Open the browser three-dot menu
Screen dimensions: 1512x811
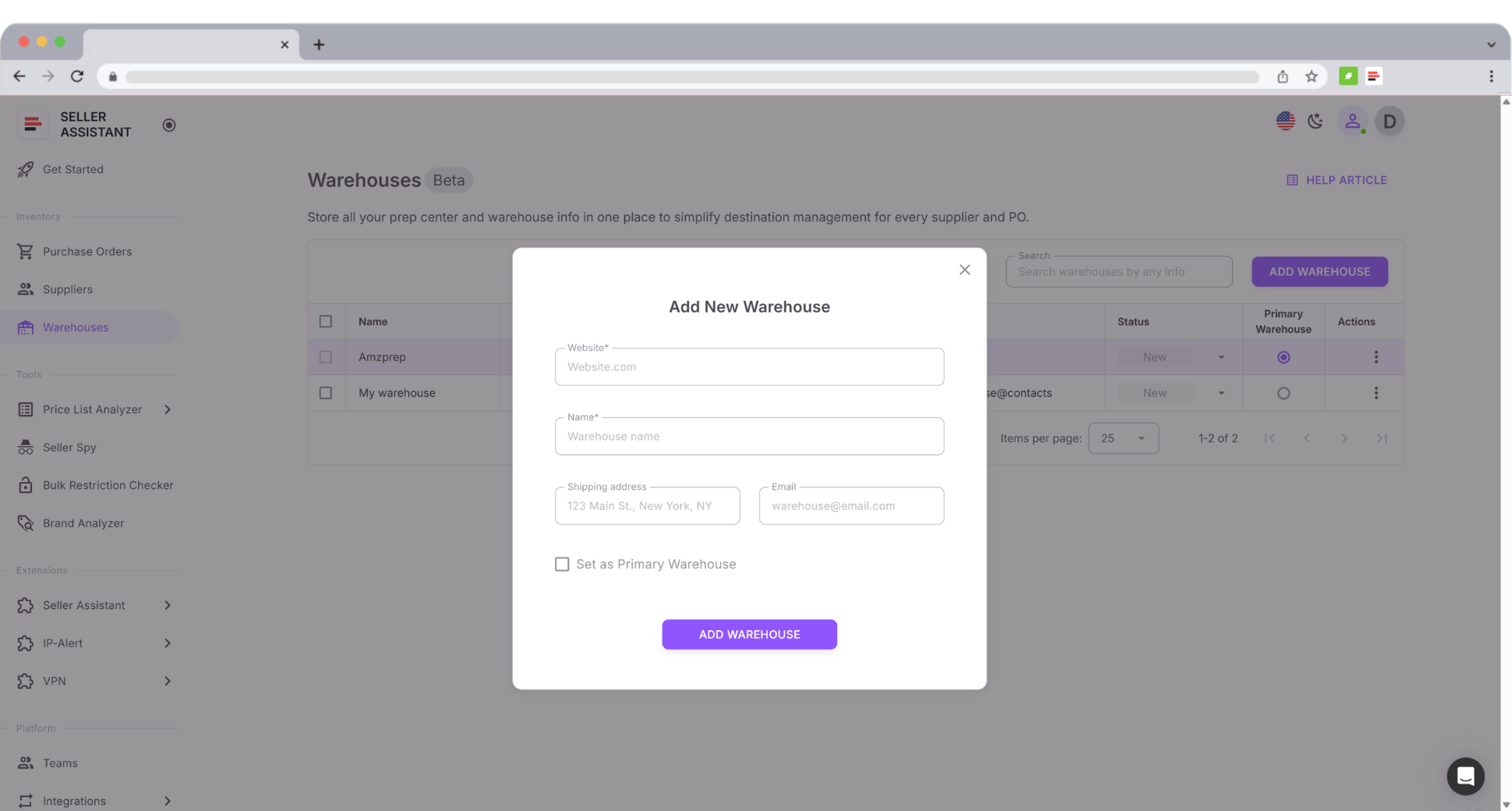click(1491, 76)
